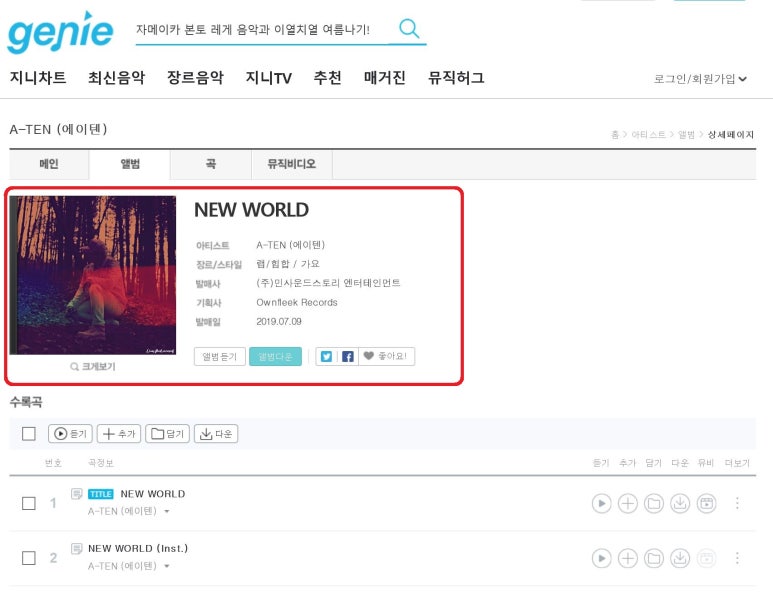Share album on Facebook

pos(348,356)
